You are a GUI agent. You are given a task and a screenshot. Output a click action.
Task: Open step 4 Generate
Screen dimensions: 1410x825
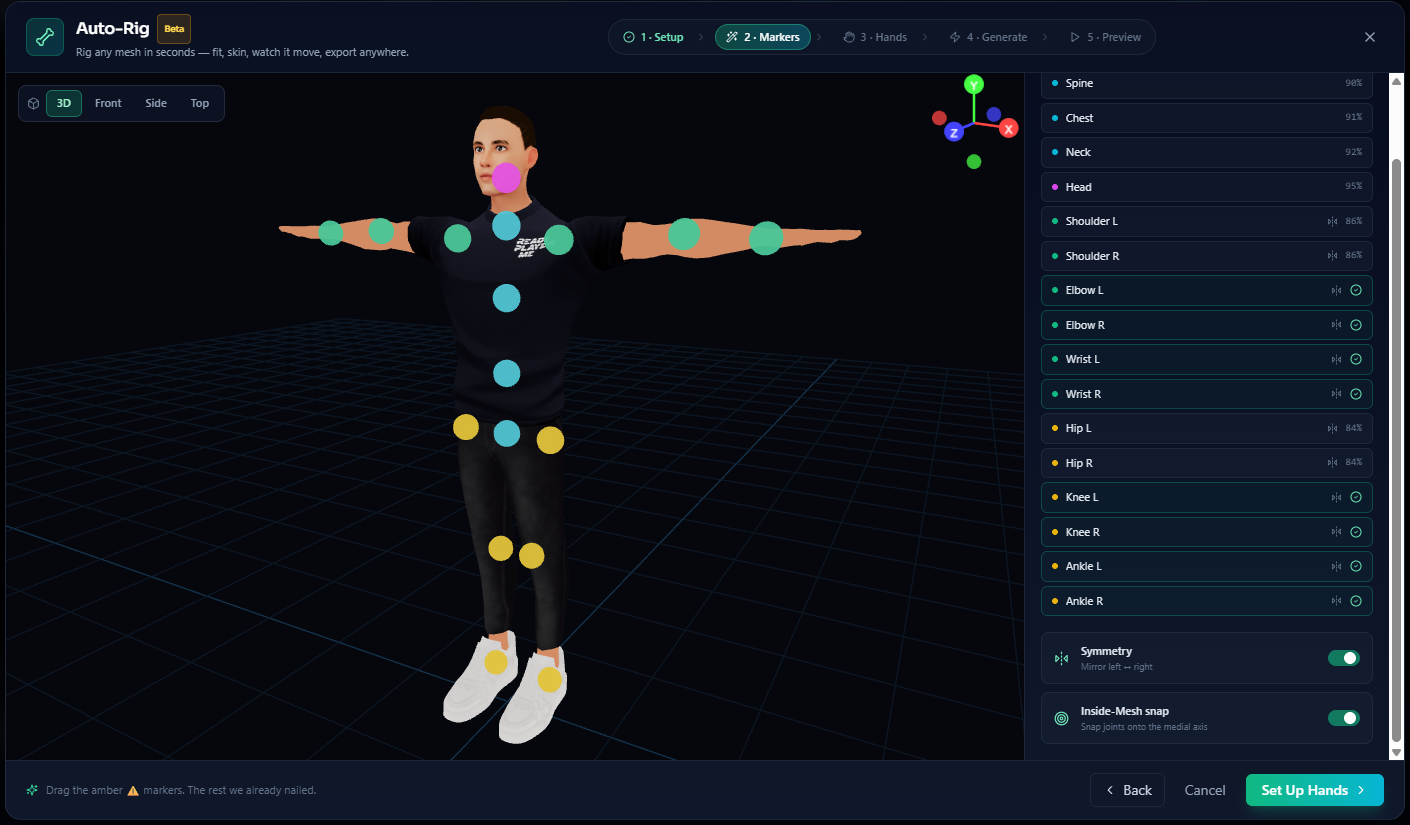pos(989,37)
